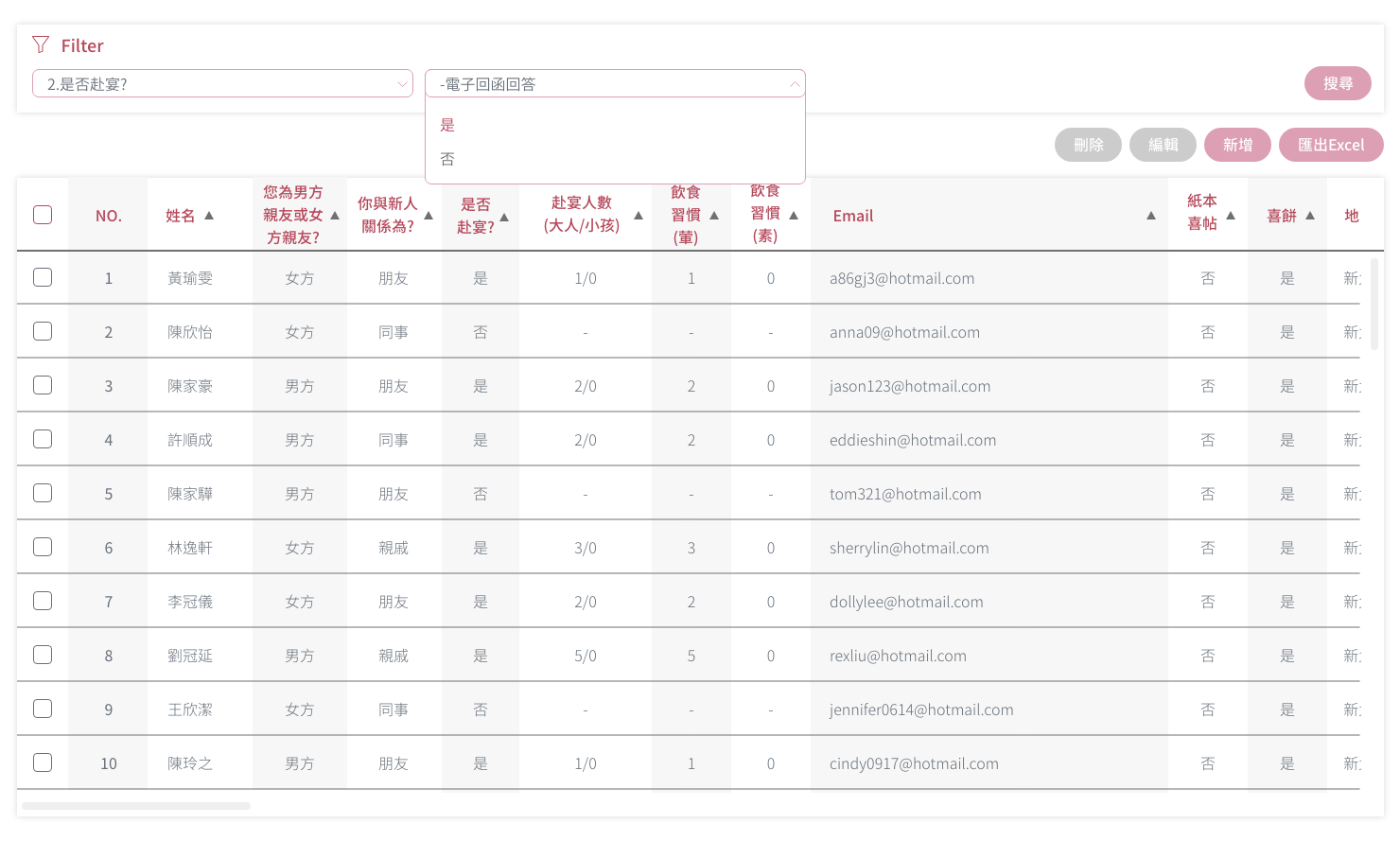The height and width of the screenshot is (841, 1400).
Task: Sort by 是否赴宴 column arrow
Action: click(x=504, y=218)
